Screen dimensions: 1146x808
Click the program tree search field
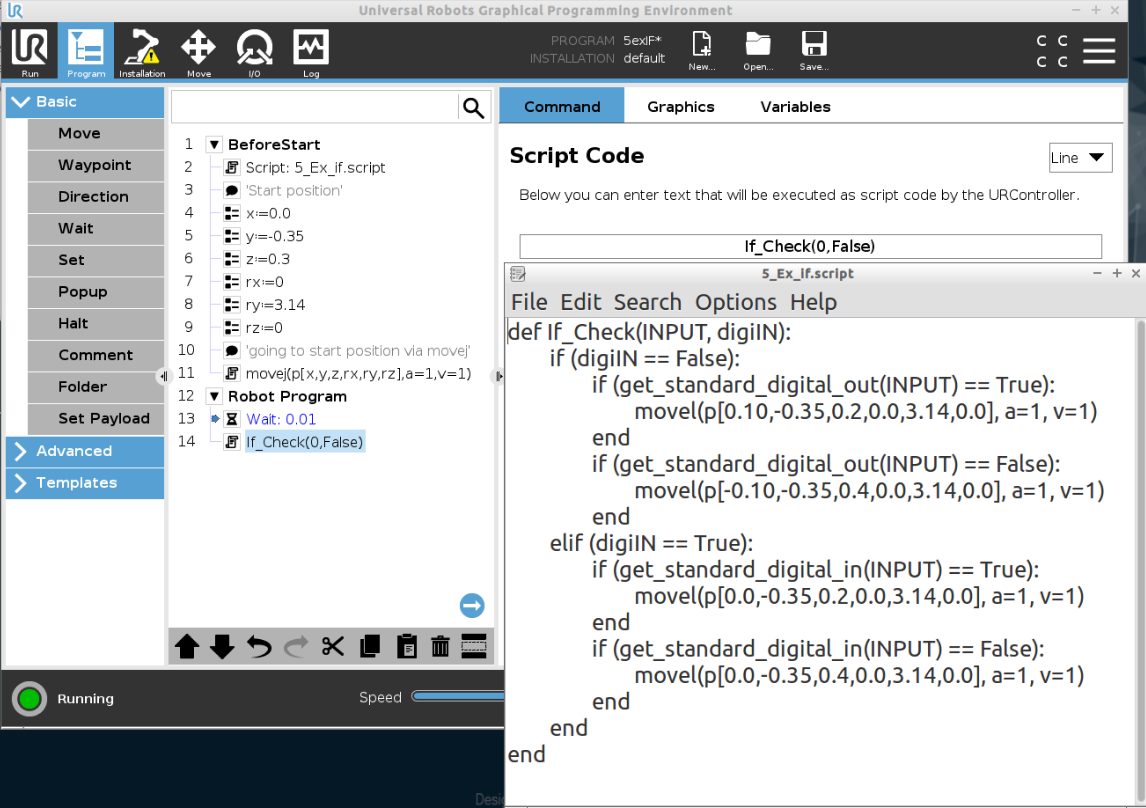[x=314, y=108]
